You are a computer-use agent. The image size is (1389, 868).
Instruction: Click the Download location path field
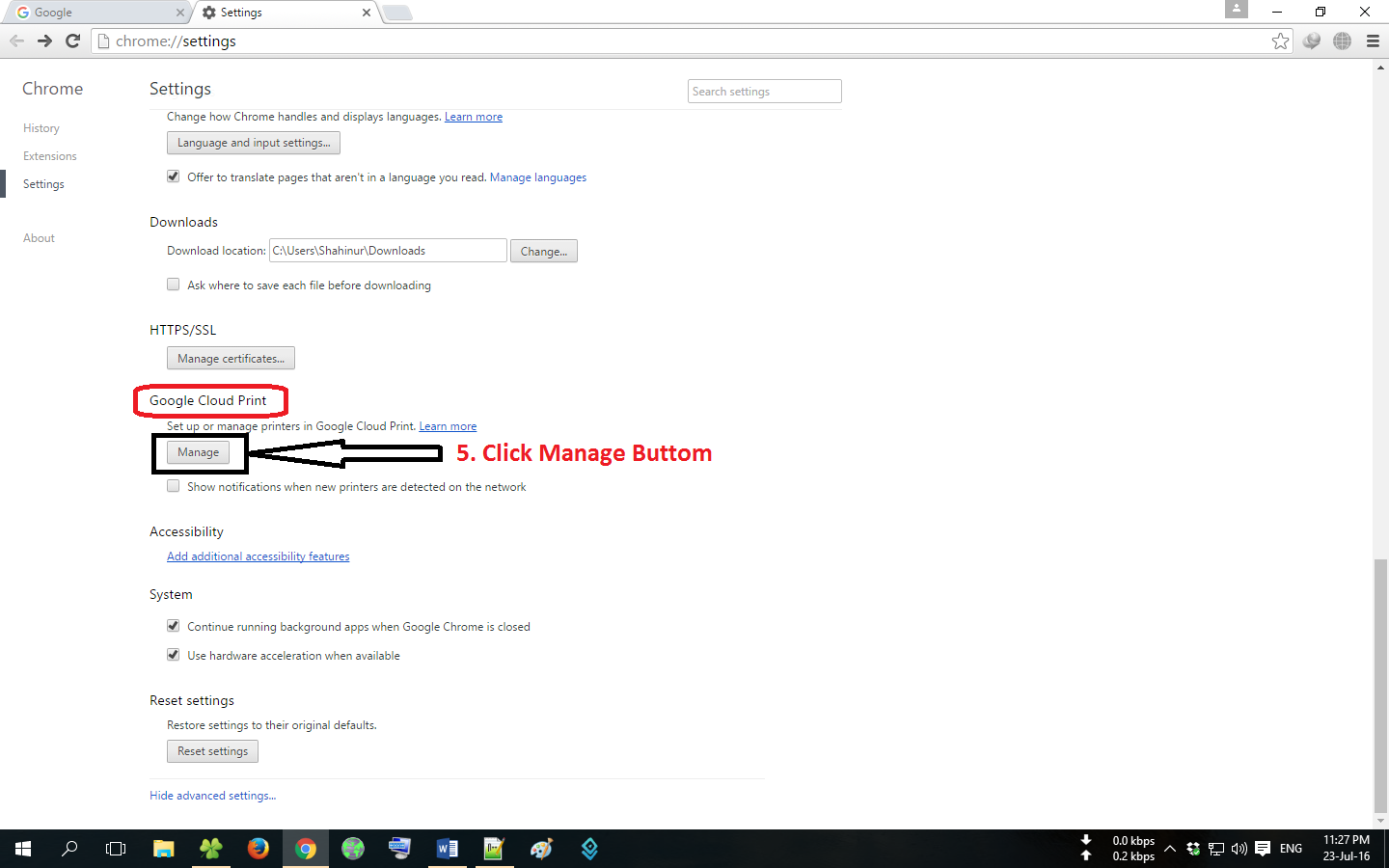(388, 251)
